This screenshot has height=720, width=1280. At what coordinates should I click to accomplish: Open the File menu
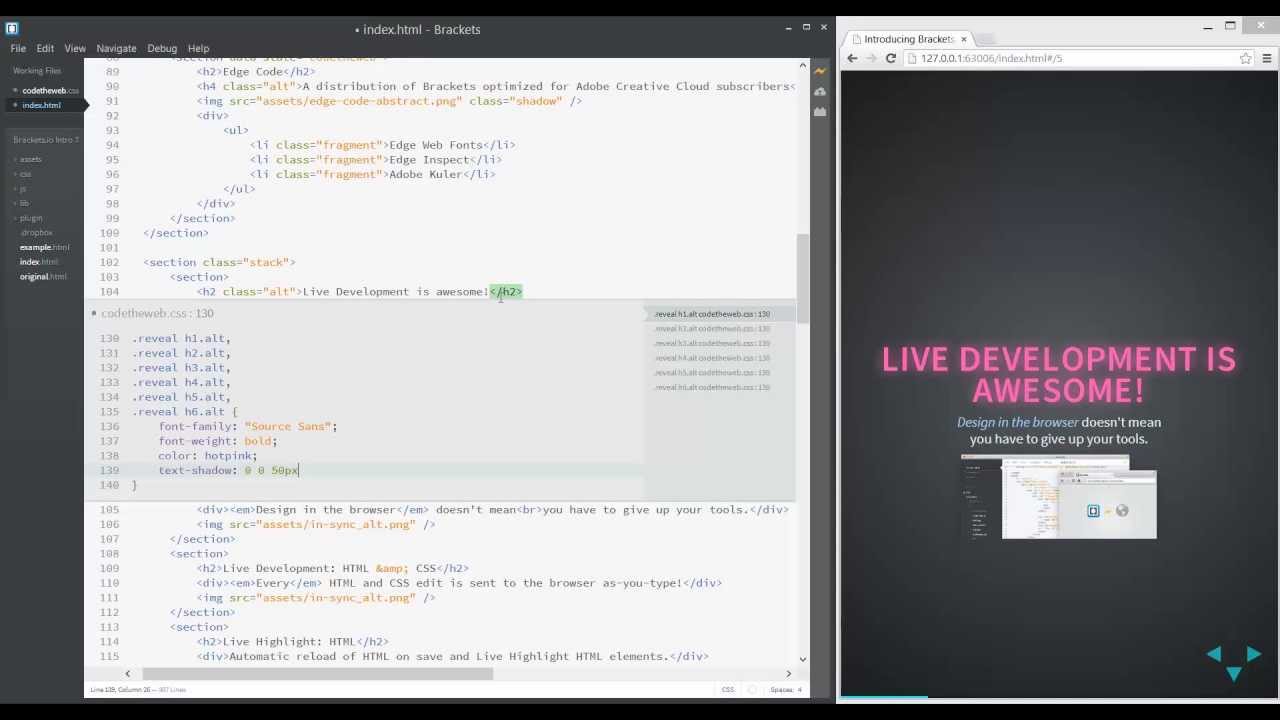[18, 48]
